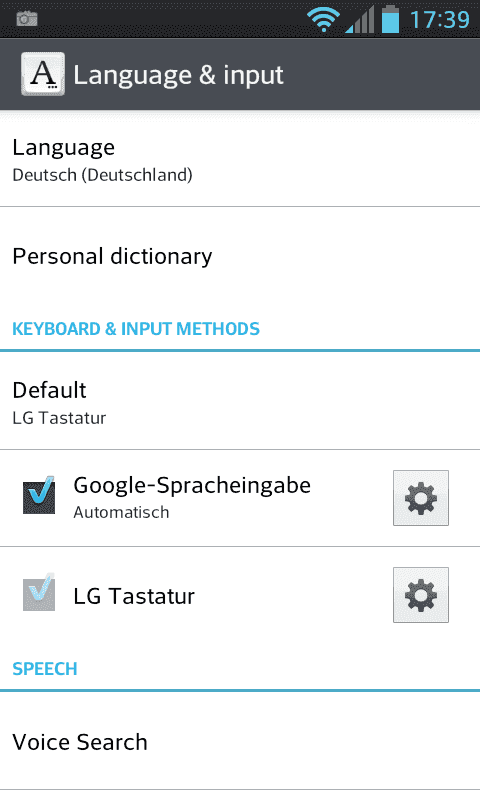
Task: Tap the Language & input header title
Action: click(178, 76)
